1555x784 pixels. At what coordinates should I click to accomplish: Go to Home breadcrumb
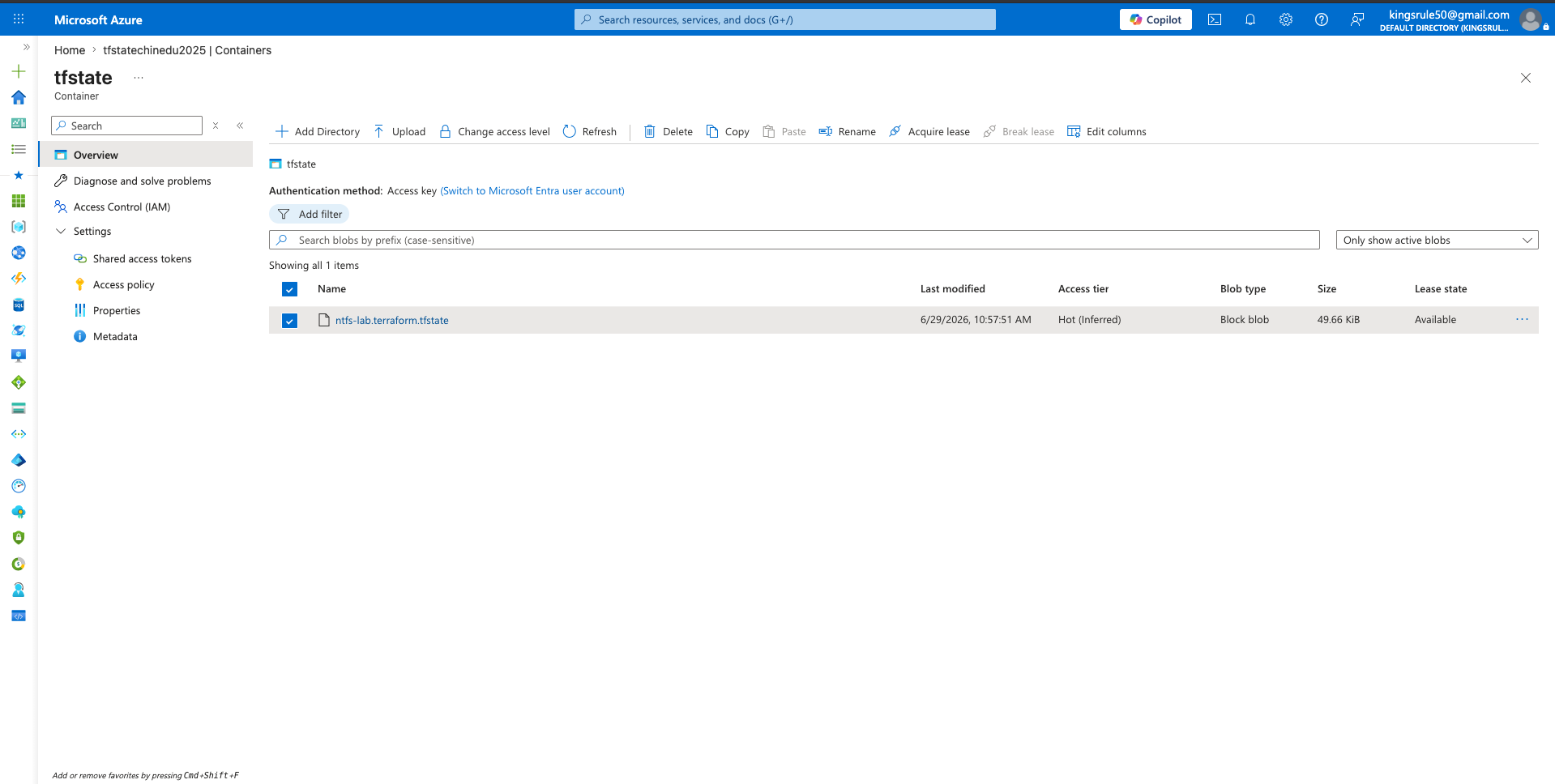click(x=70, y=50)
